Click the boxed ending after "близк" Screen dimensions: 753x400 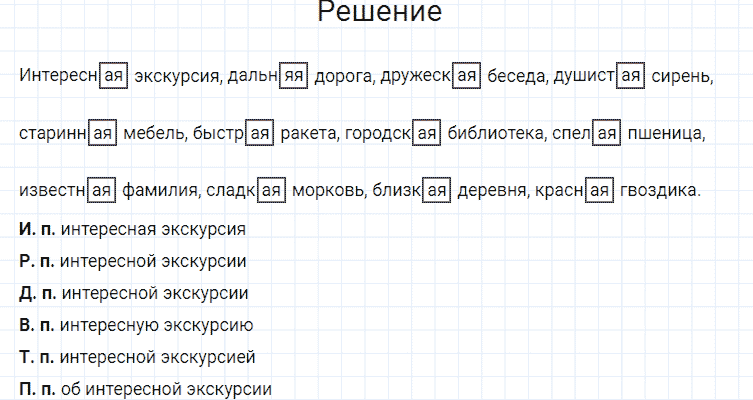435,190
